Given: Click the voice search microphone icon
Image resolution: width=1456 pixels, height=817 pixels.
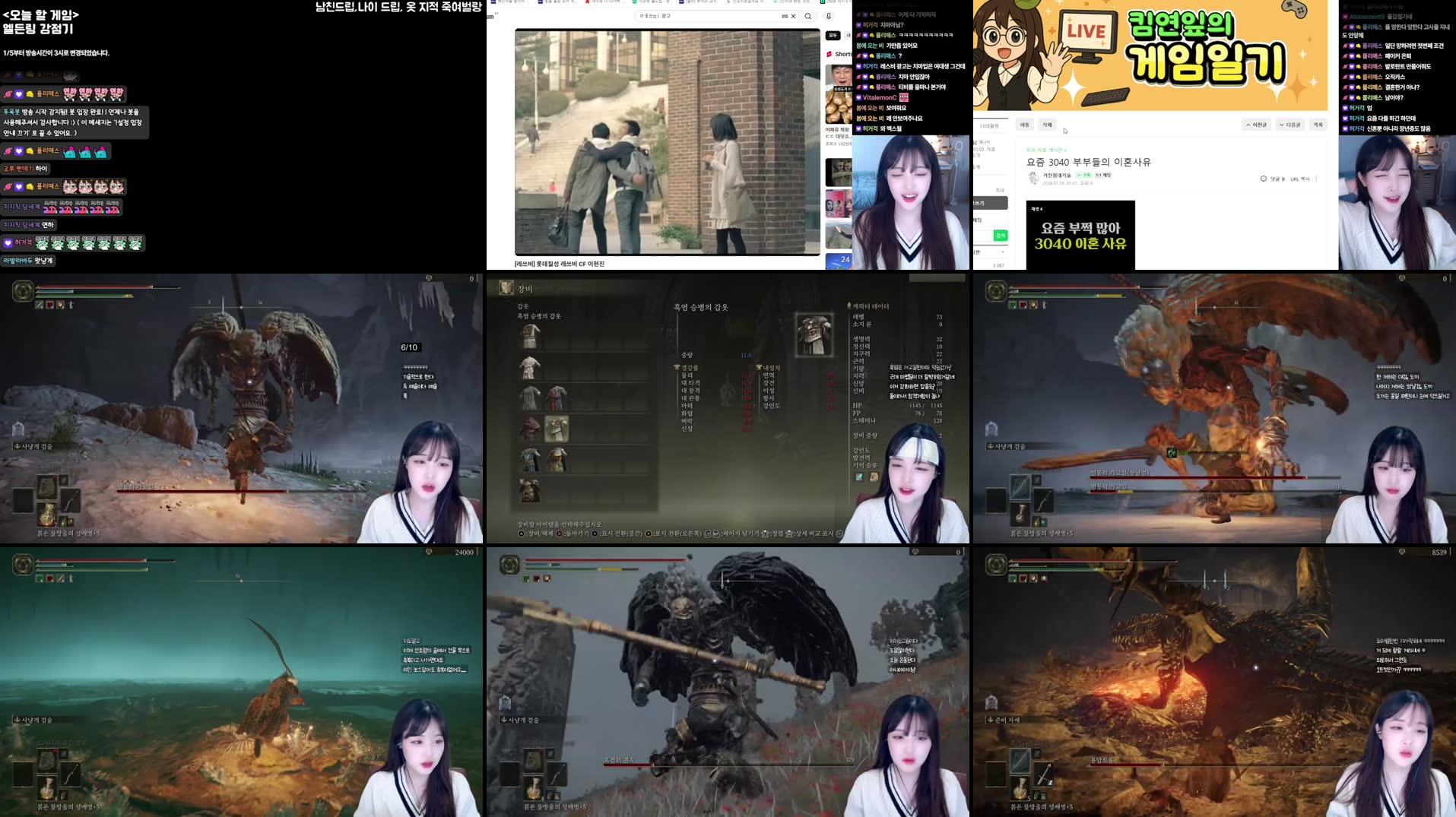Looking at the screenshot, I should pos(829,16).
